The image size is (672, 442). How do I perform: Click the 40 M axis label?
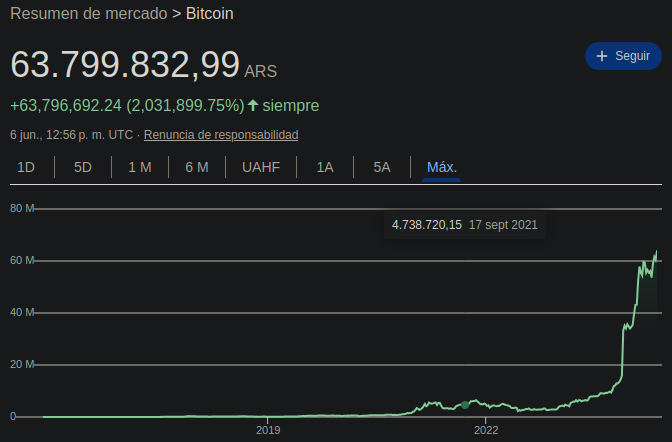click(22, 312)
